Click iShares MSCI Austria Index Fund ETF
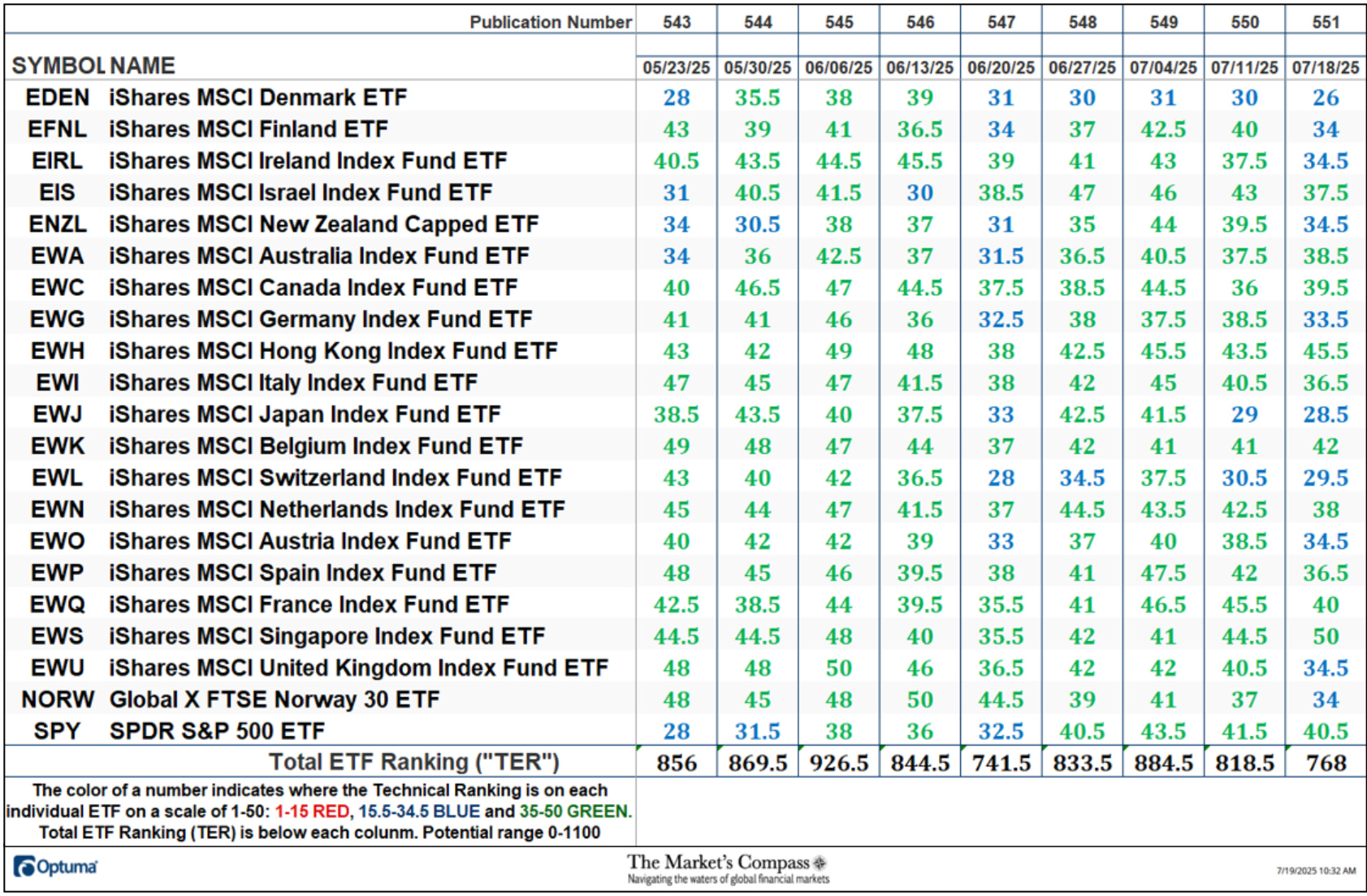The image size is (1367, 896). click(x=310, y=541)
